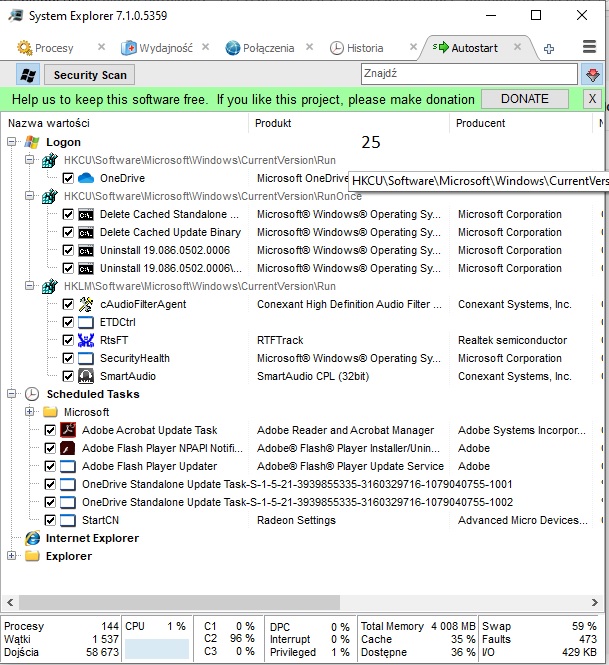The height and width of the screenshot is (665, 609).
Task: Click the Historia clock tab icon
Action: [x=337, y=48]
